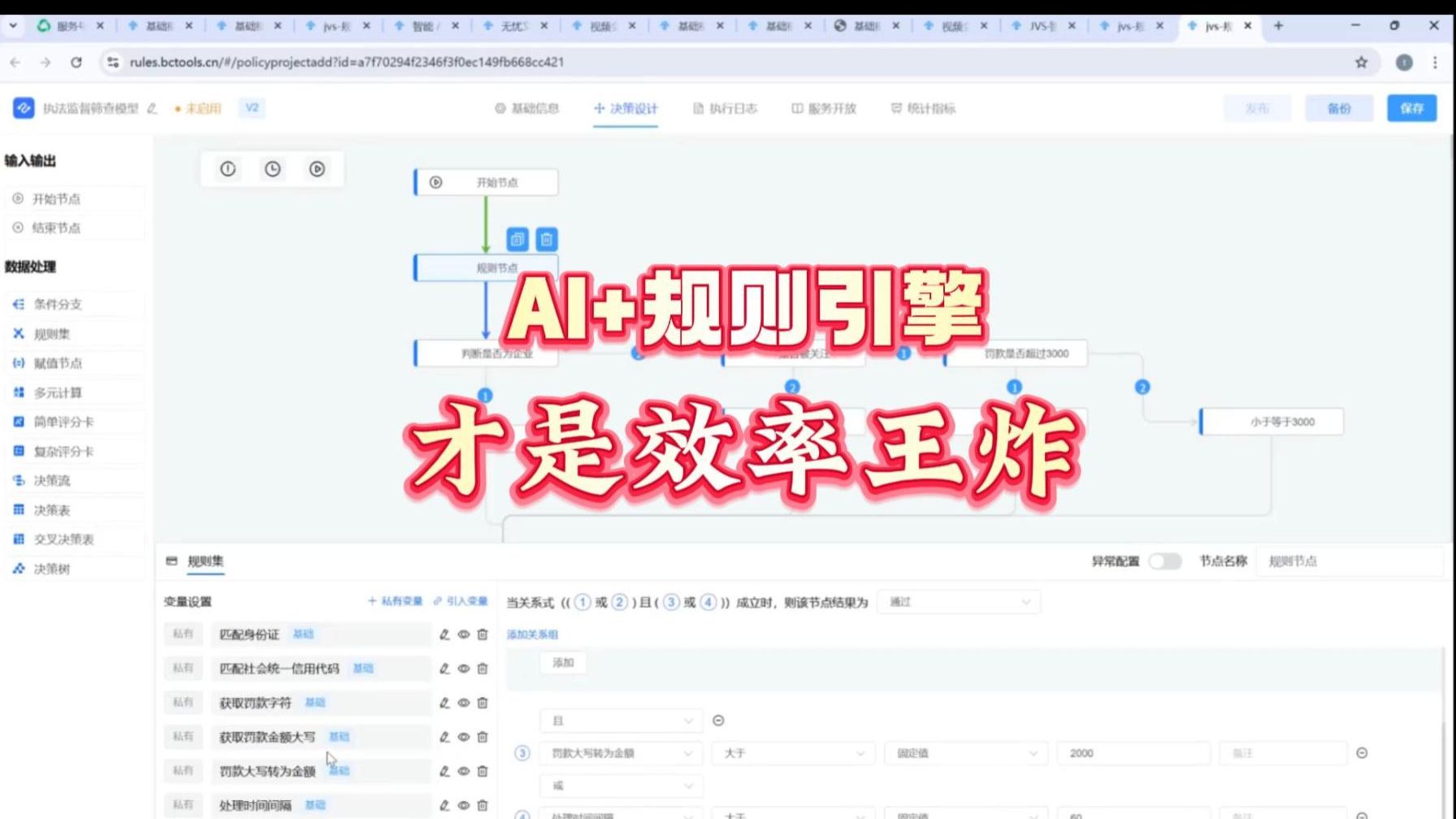Delete the 罚款大写转为金额 variable
Viewport: 1456px width, 819px height.
483,771
